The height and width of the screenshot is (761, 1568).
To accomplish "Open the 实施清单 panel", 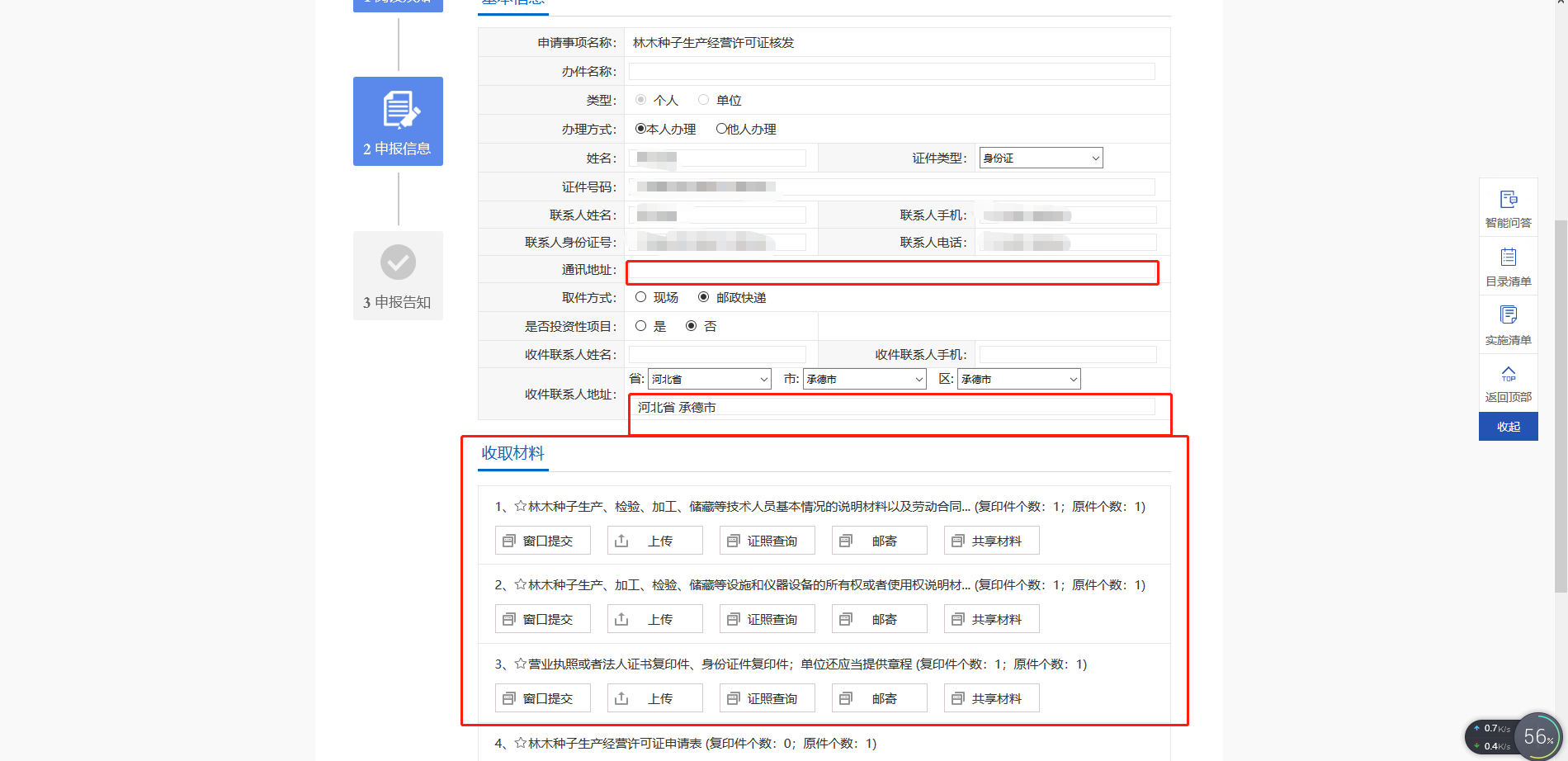I will (x=1508, y=323).
